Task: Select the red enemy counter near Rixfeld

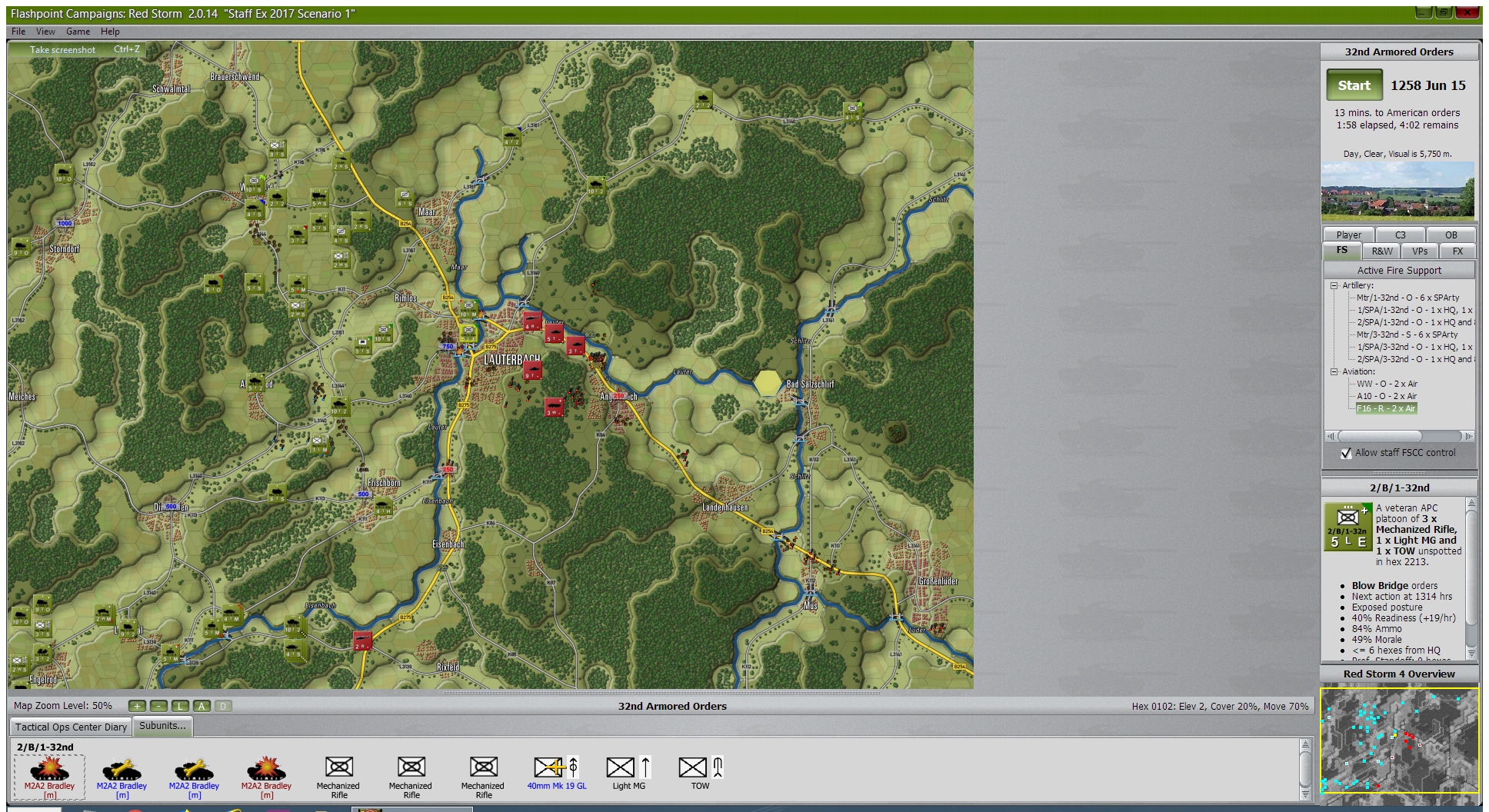Action: pyautogui.click(x=362, y=641)
